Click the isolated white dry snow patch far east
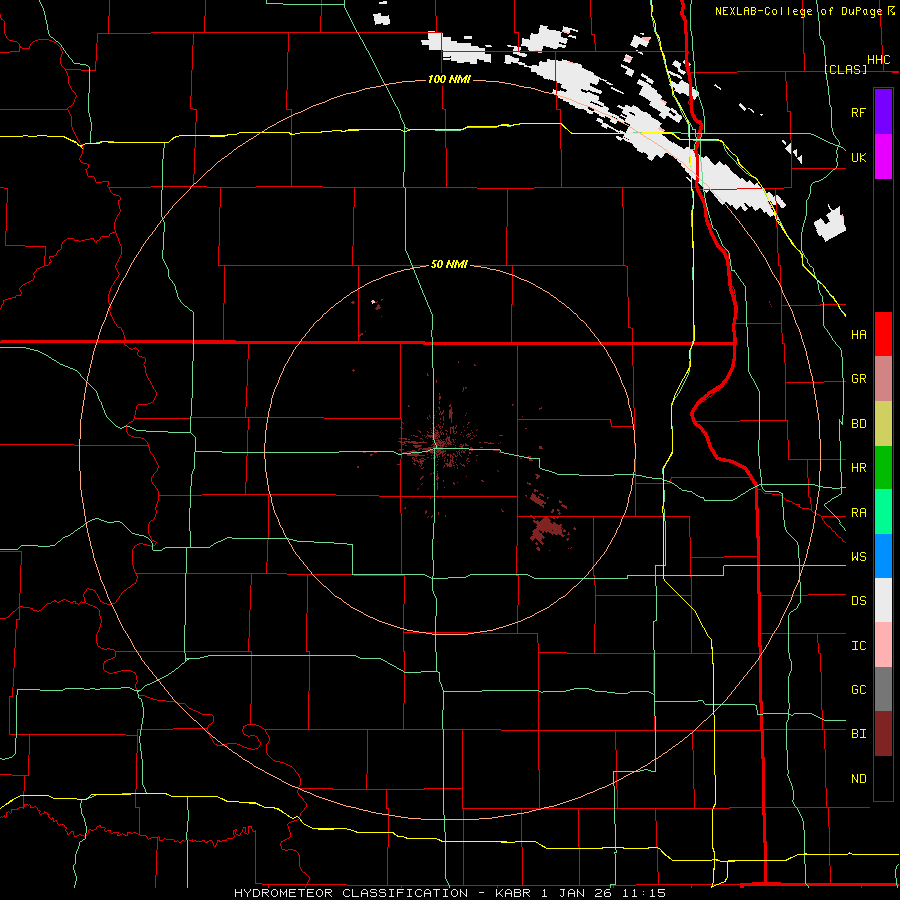 point(830,223)
